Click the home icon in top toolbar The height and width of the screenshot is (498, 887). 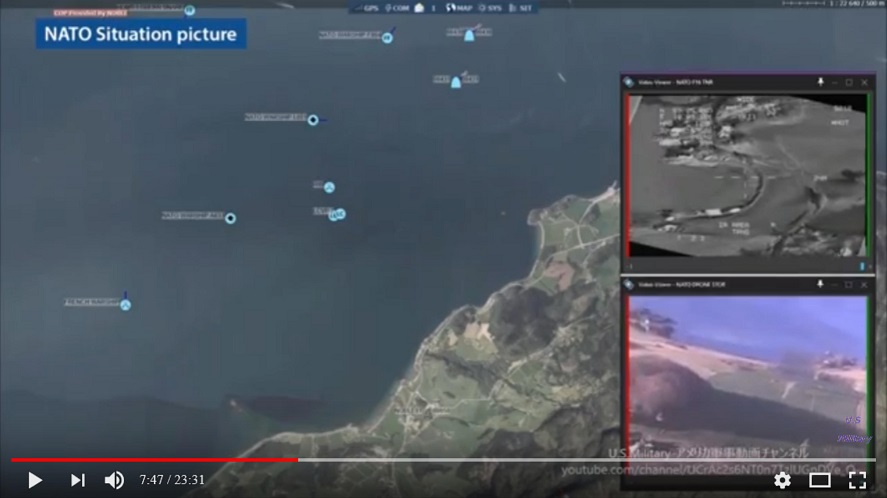419,8
